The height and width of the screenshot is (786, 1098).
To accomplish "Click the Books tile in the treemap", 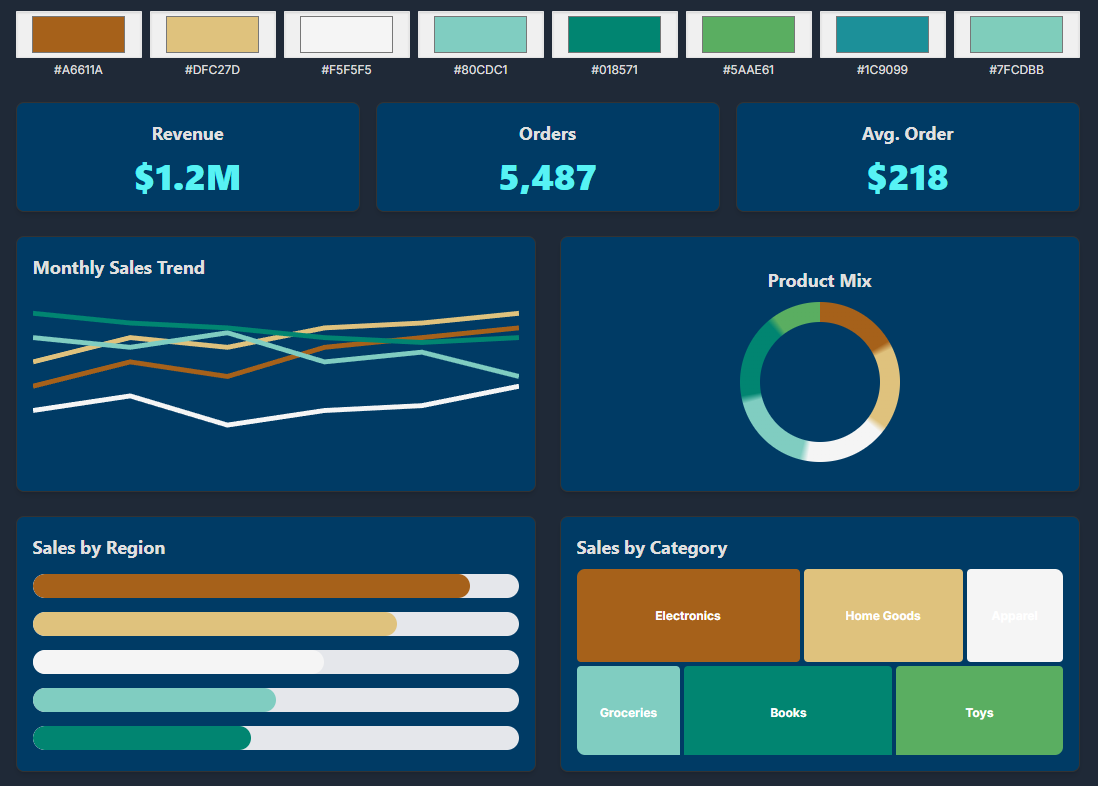I will pos(787,711).
